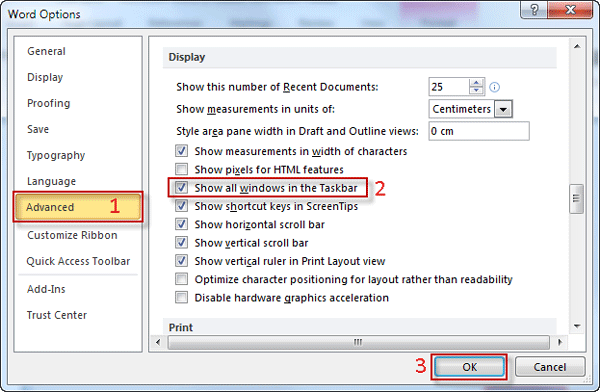Click the vertical scrollbar down arrow

click(577, 327)
